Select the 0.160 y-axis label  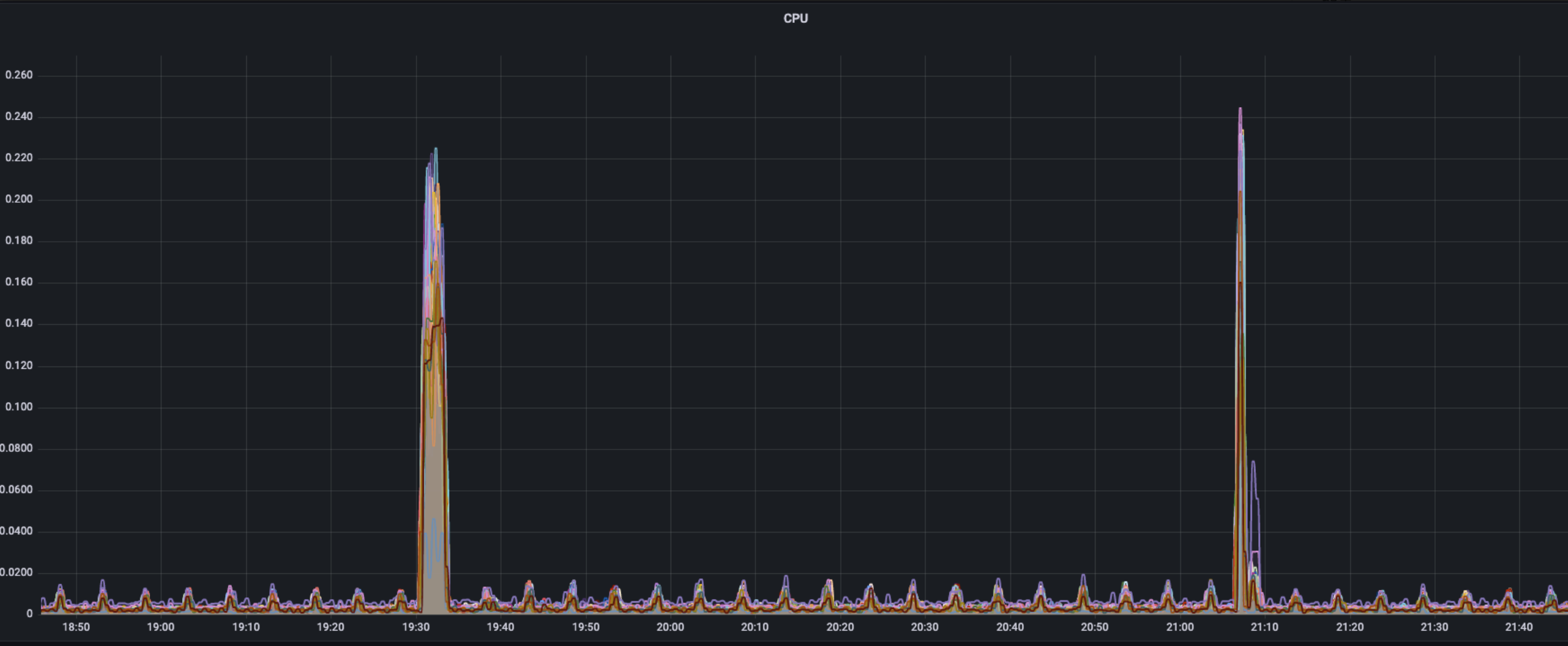point(19,282)
